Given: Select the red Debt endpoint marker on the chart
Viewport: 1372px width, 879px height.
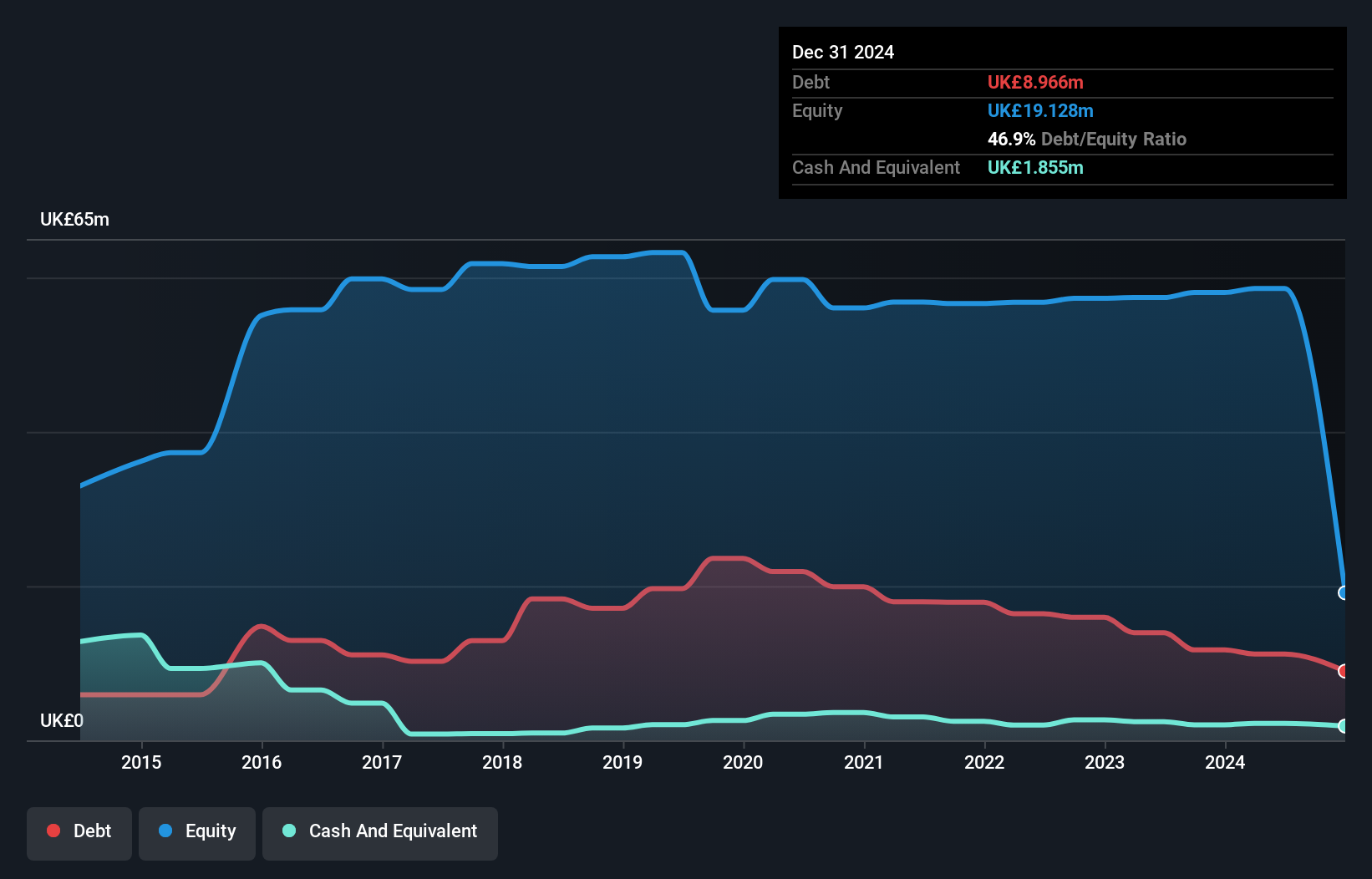Looking at the screenshot, I should tap(1344, 671).
